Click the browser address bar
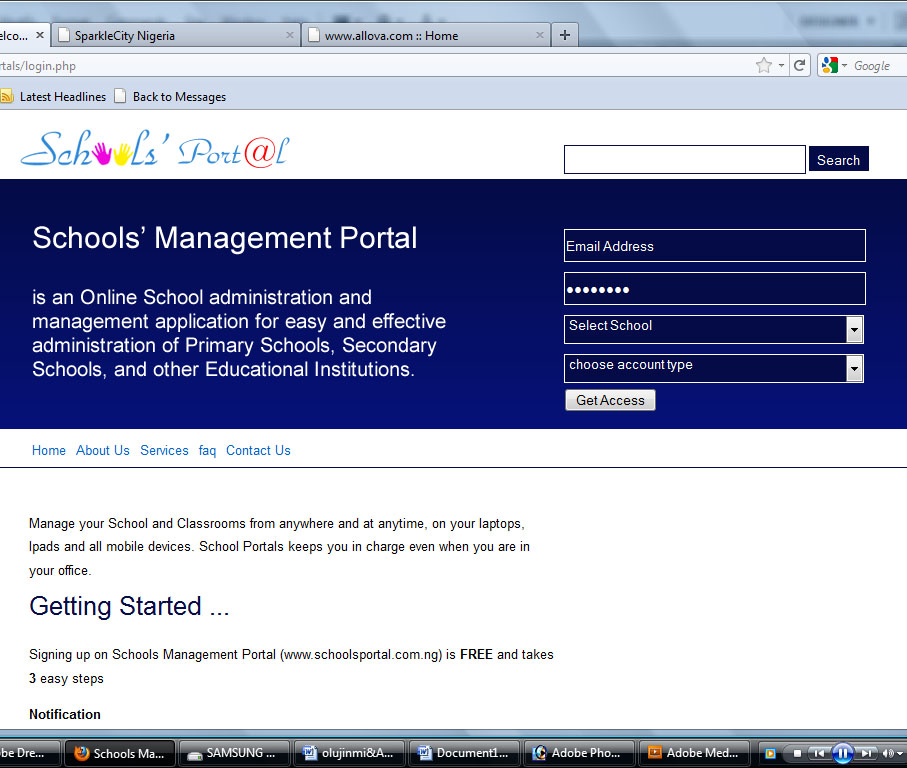The image size is (907, 768). 376,65
